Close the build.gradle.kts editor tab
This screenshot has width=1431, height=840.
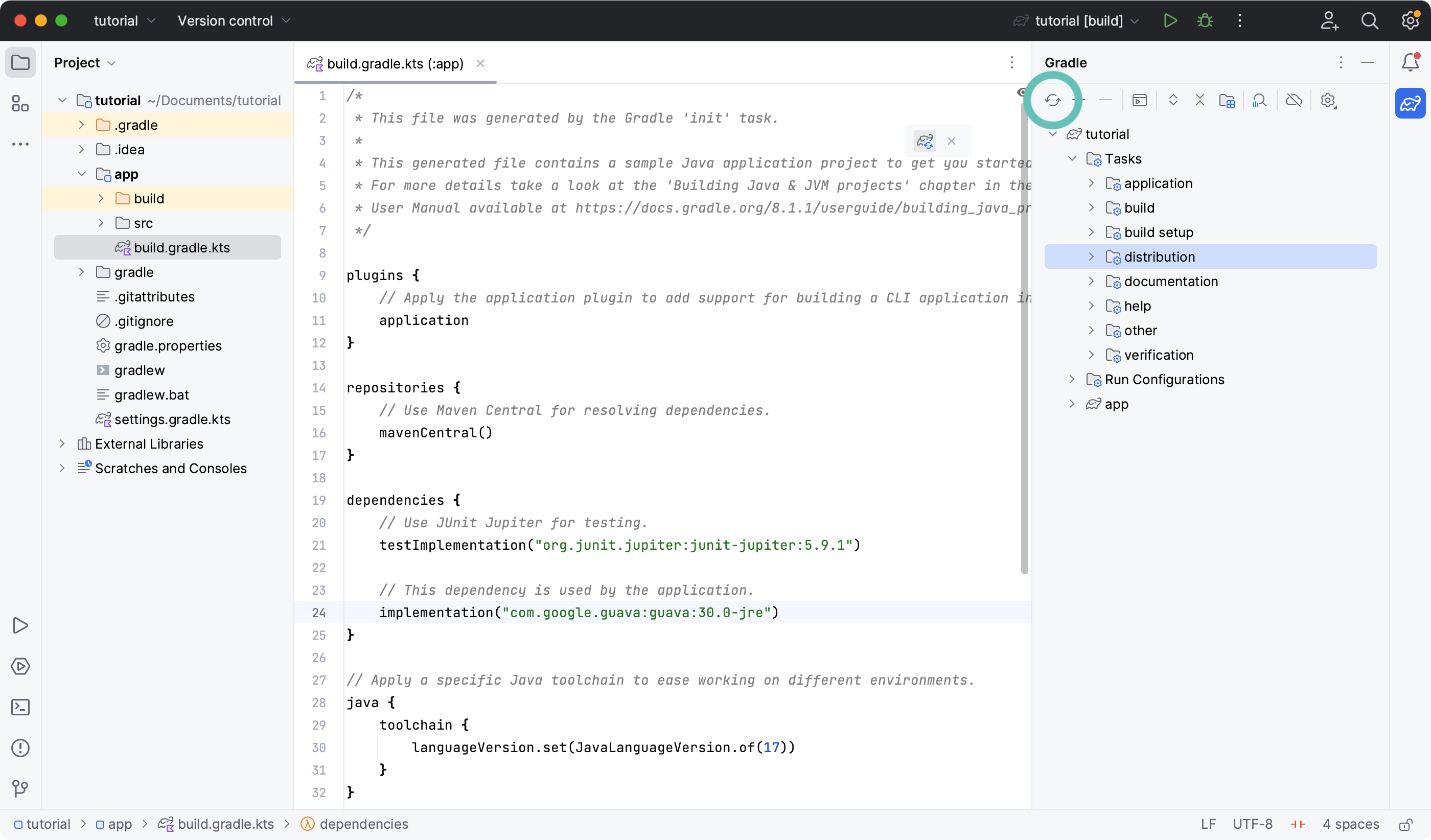(x=480, y=63)
